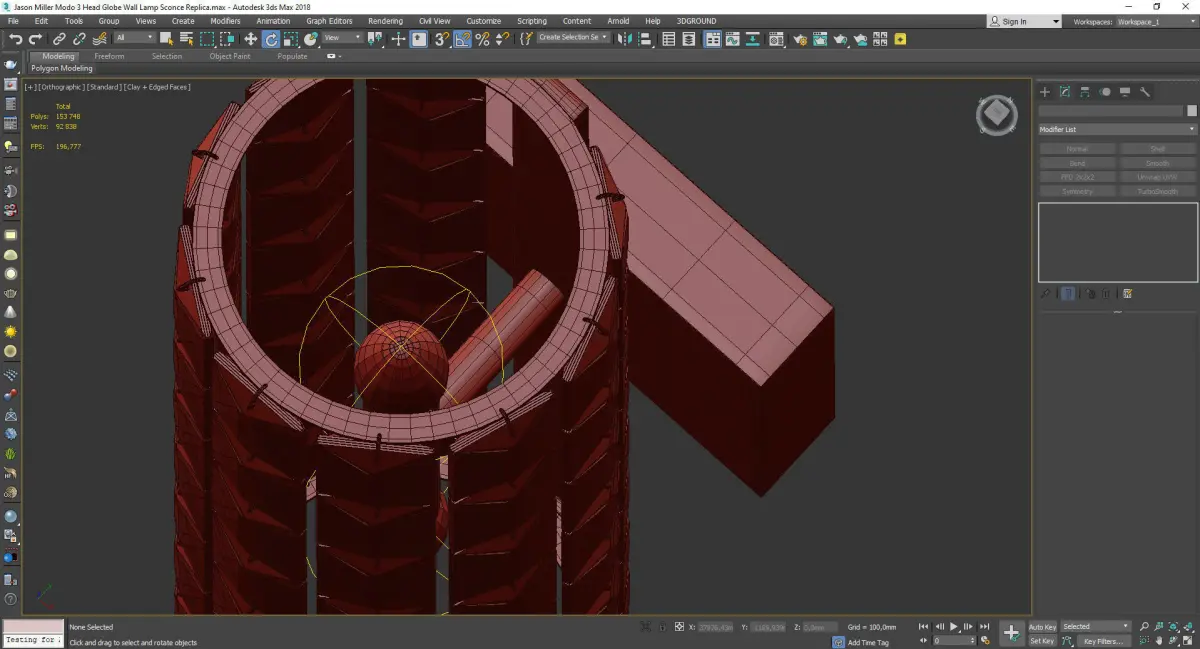
Task: Open the Rendered Frame Window icon
Action: [820, 39]
